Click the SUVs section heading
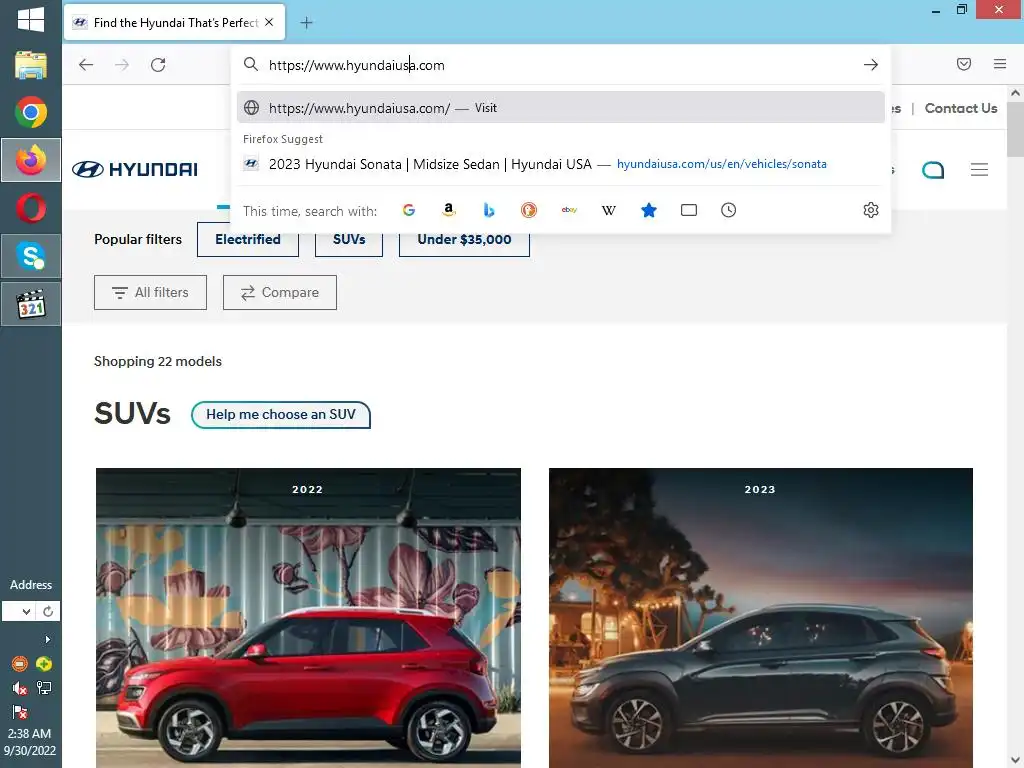Screen dimensions: 1024x768 pyautogui.click(x=133, y=413)
